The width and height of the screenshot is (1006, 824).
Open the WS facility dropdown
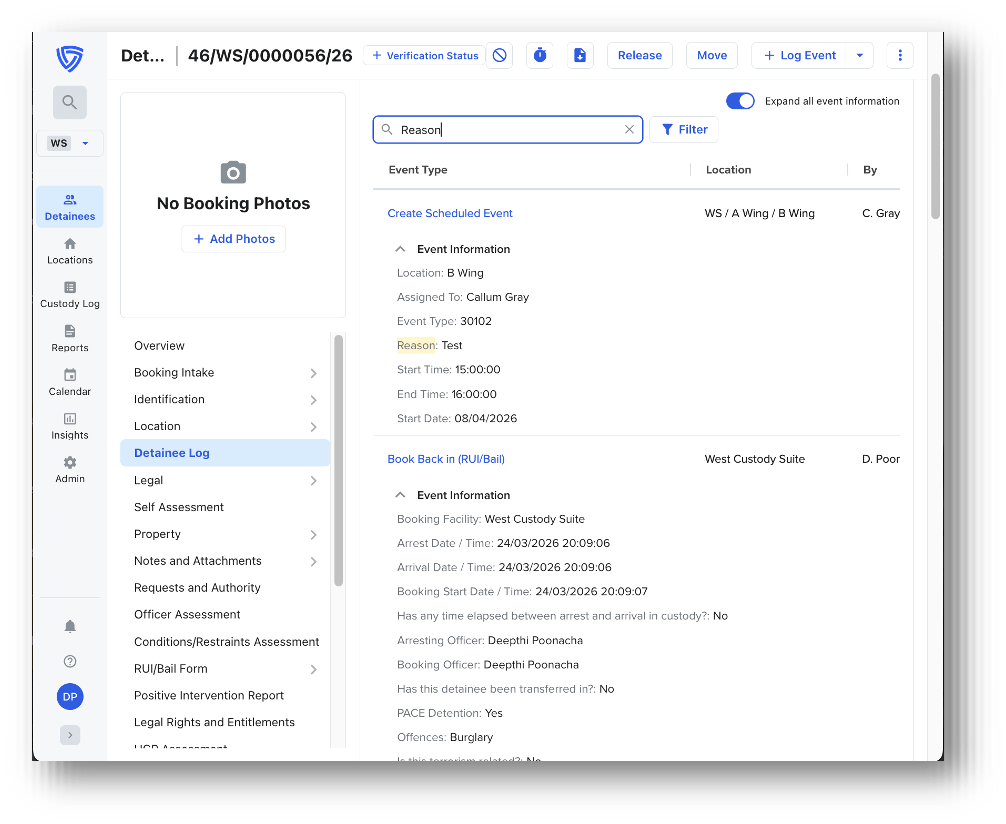pos(69,143)
